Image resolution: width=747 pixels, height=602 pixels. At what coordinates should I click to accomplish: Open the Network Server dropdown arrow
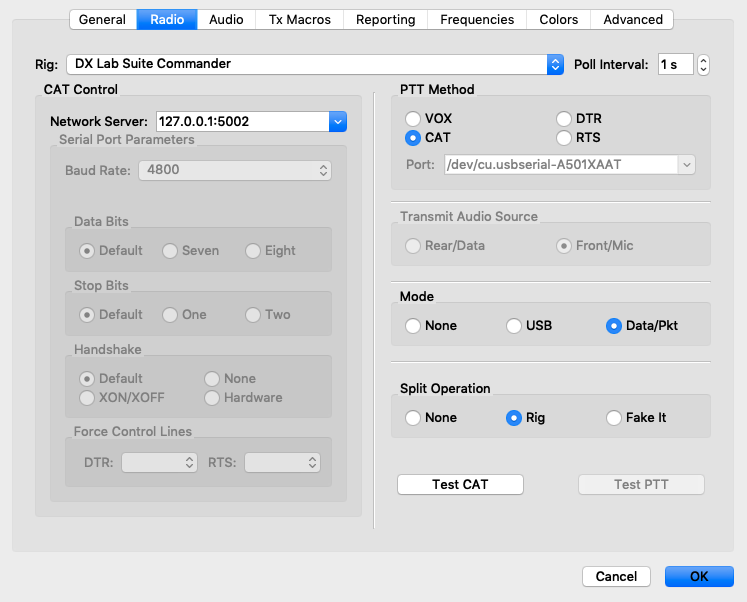(x=337, y=122)
